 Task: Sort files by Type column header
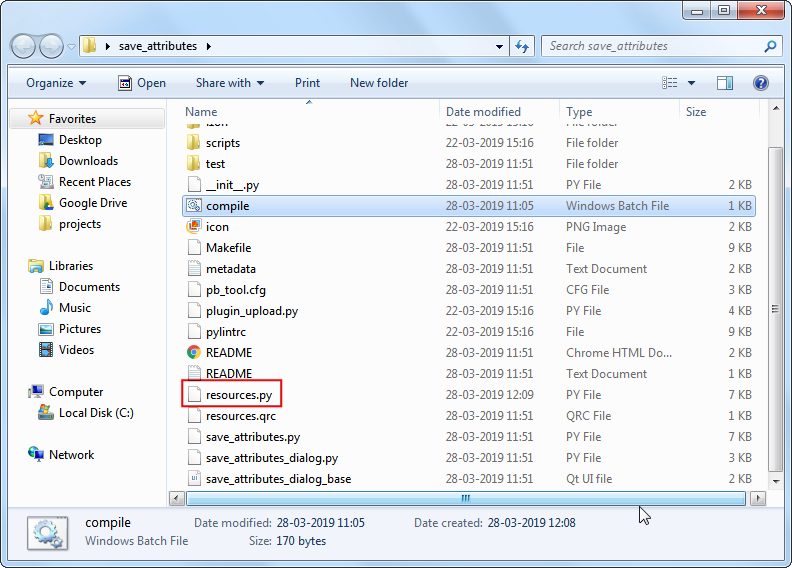[x=579, y=112]
